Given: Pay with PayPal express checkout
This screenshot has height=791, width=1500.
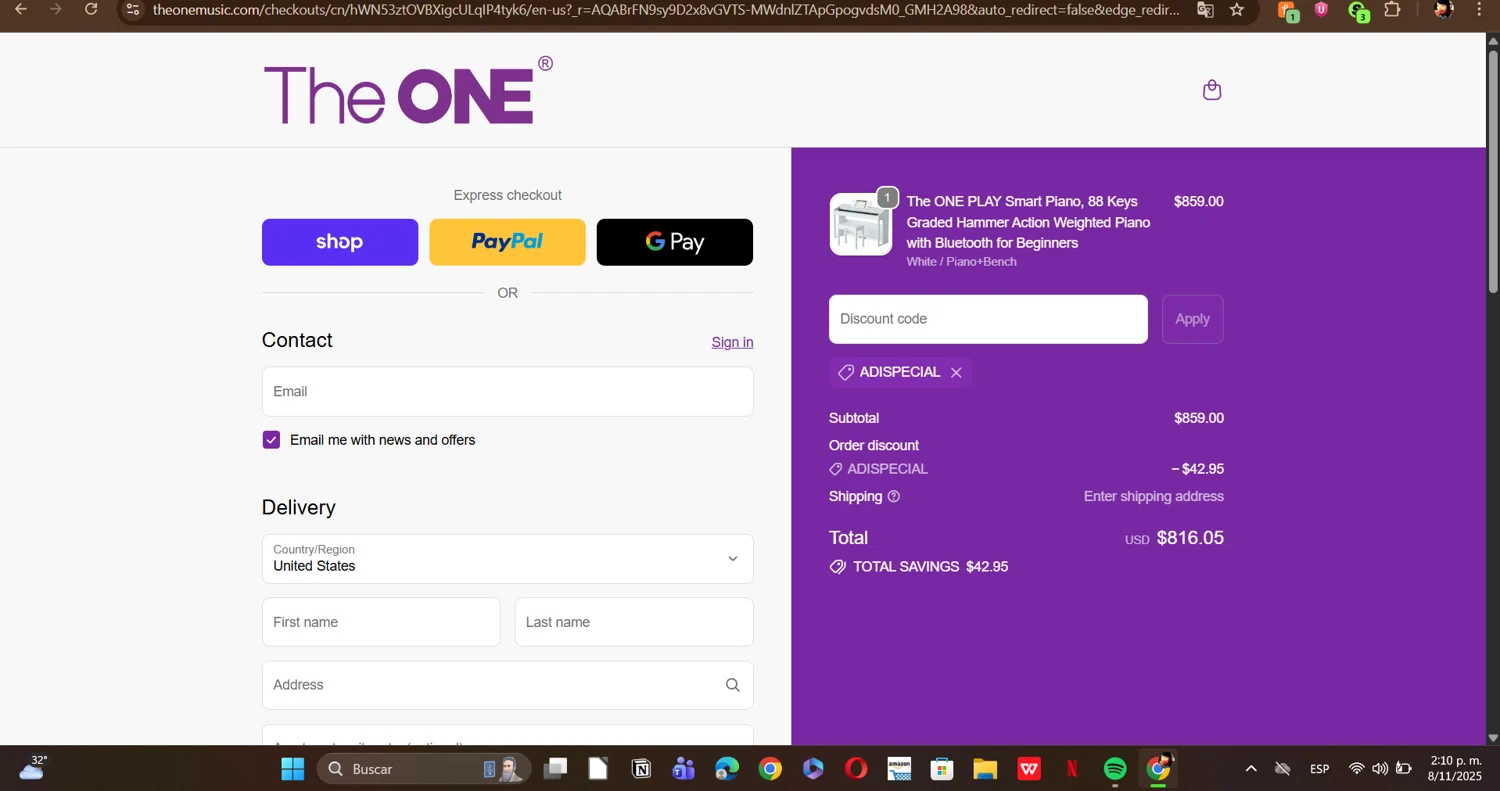Looking at the screenshot, I should coord(507,242).
